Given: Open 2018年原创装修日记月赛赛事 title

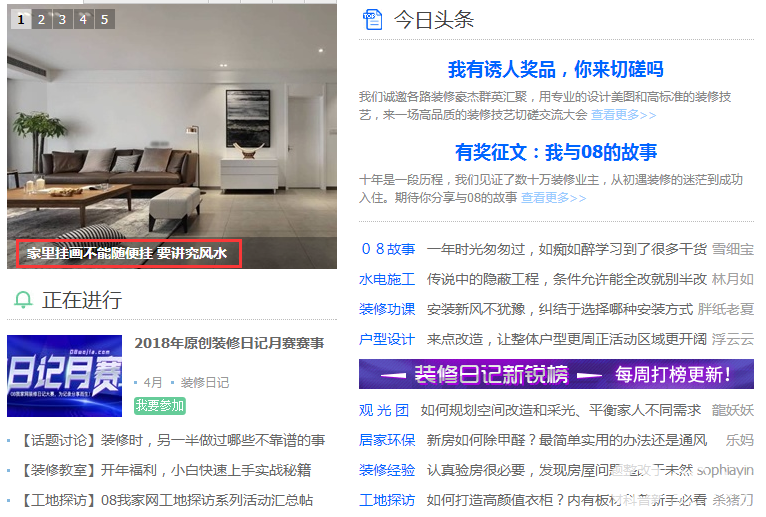Looking at the screenshot, I should [x=230, y=343].
